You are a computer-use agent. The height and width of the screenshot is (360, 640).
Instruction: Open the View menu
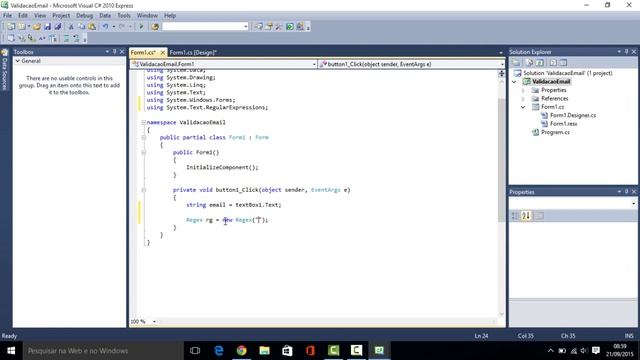click(40, 16)
